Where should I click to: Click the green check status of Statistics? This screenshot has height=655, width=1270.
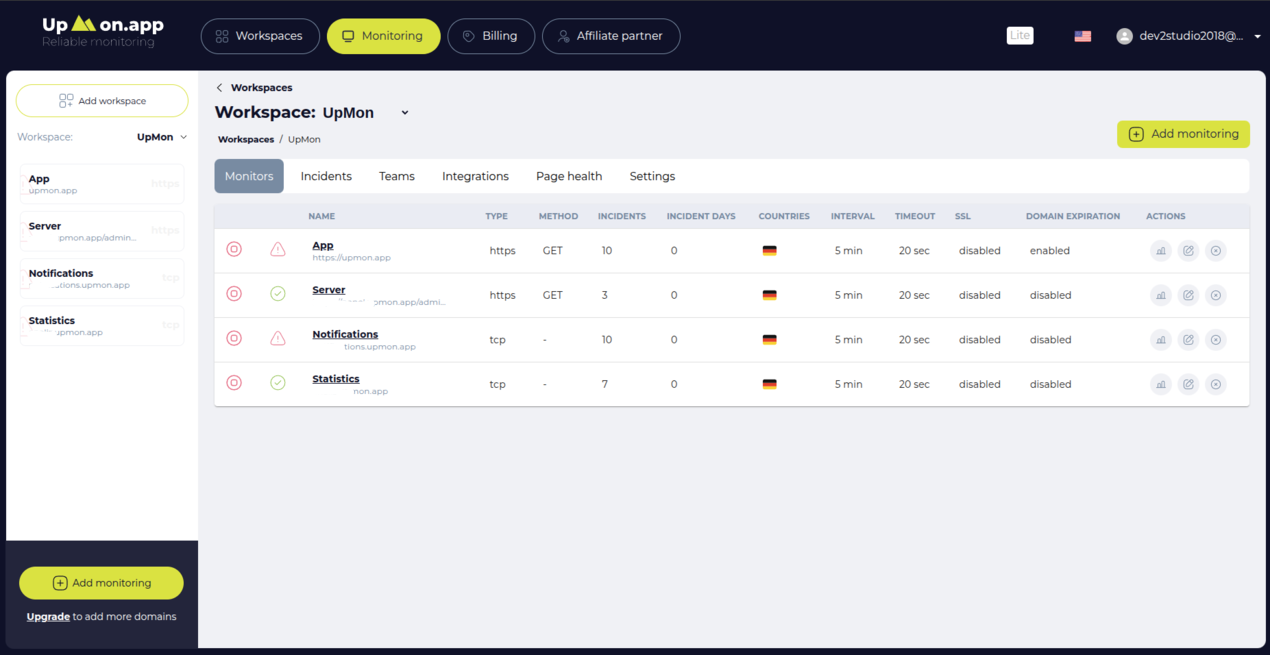278,382
